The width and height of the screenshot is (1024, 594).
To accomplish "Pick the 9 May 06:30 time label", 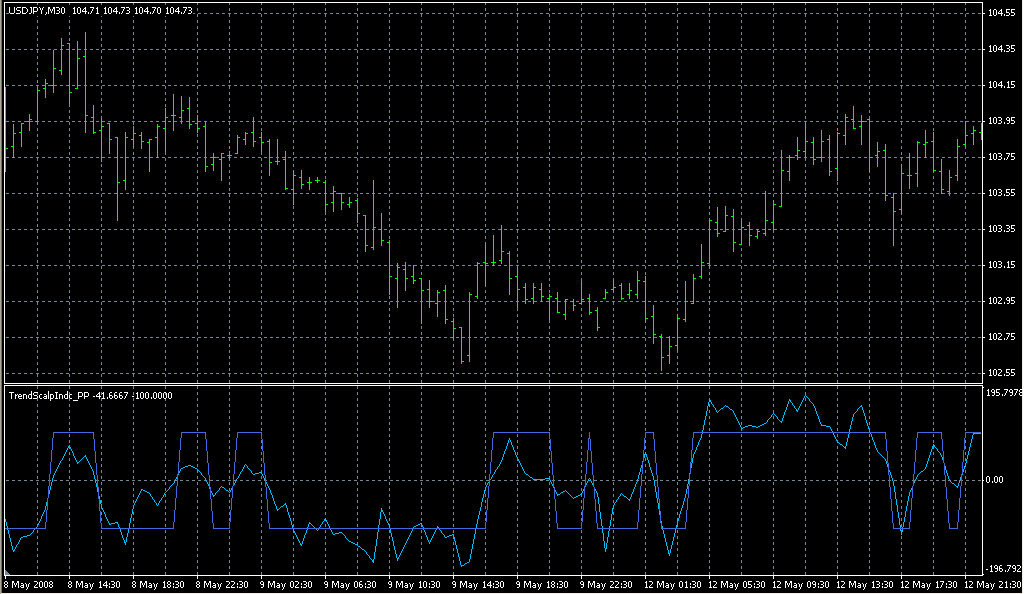I will (x=350, y=585).
